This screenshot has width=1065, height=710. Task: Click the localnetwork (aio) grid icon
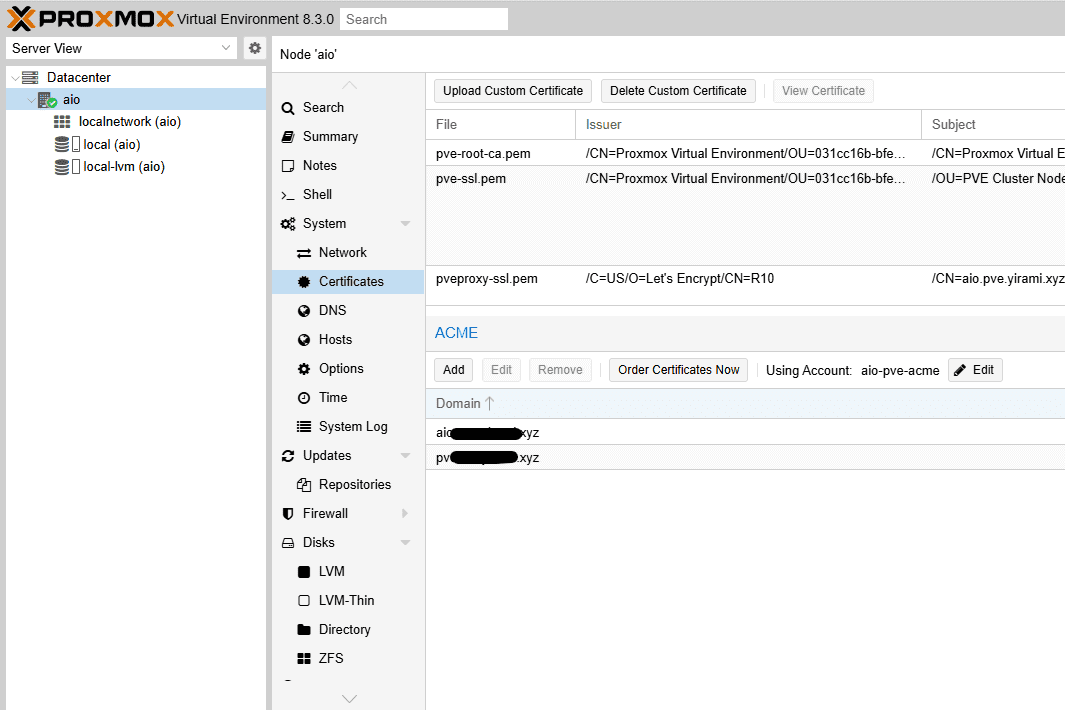point(62,122)
